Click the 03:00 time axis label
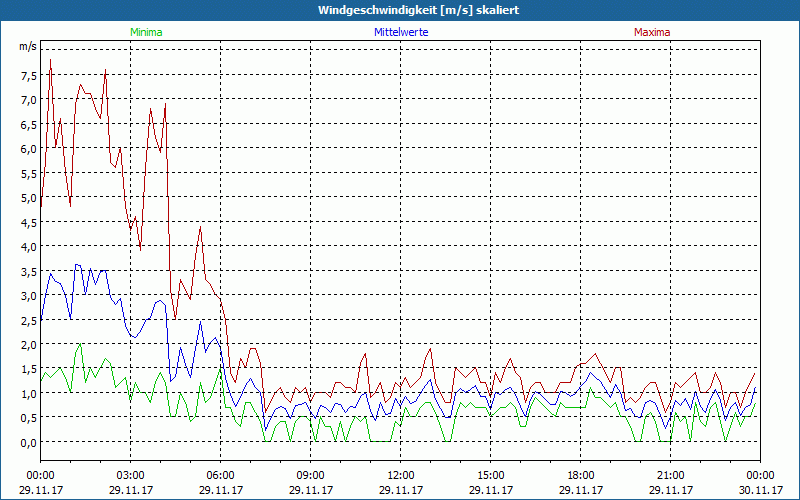The height and width of the screenshot is (500, 800). (x=131, y=476)
